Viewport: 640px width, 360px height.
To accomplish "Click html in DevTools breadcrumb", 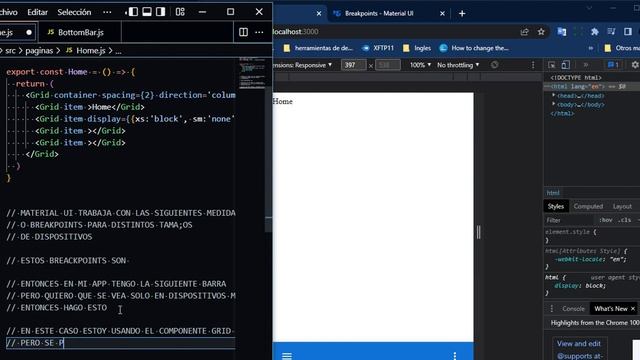I will 553,193.
